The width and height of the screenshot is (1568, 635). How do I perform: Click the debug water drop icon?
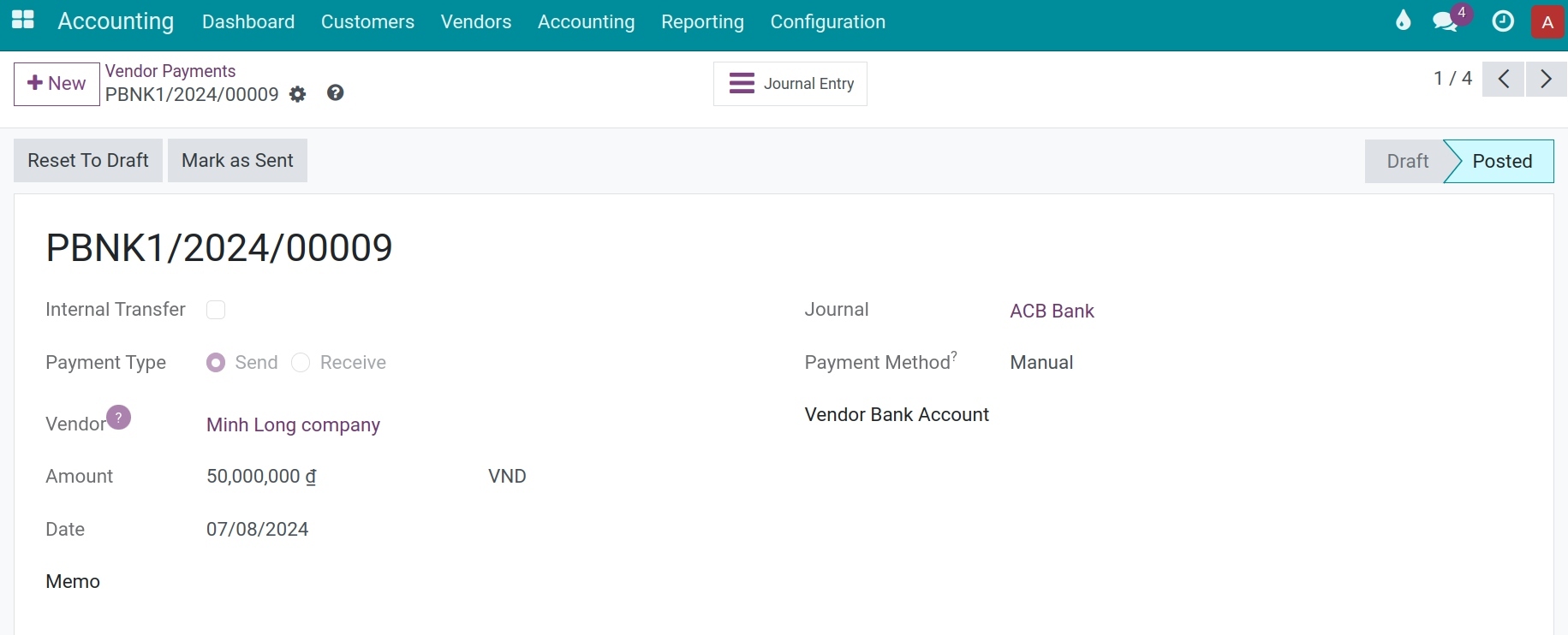point(1403,21)
